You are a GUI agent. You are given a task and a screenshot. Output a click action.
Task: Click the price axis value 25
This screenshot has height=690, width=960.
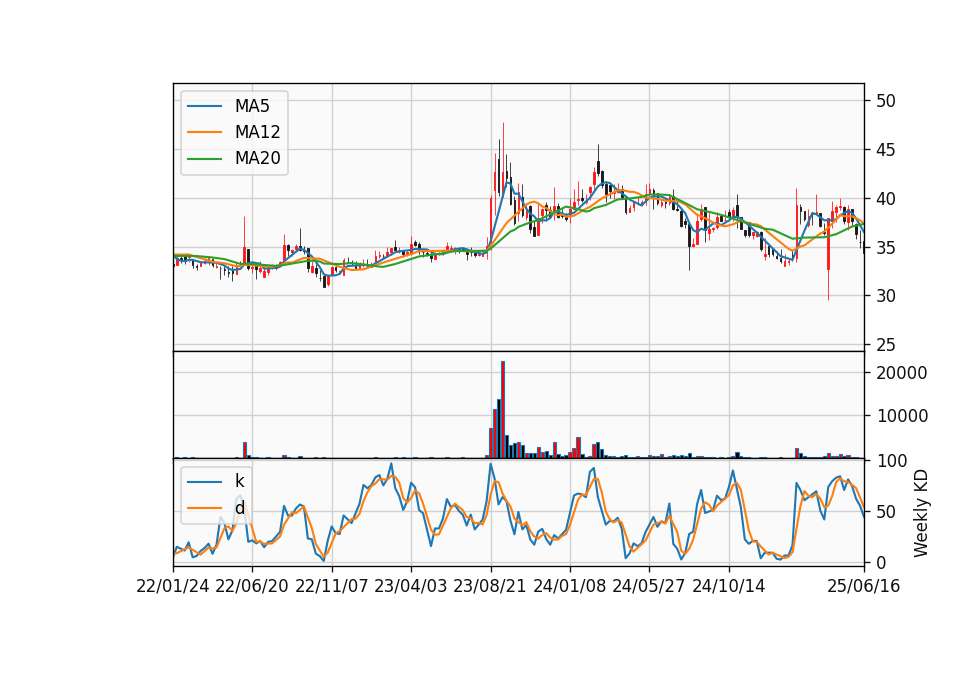pos(885,346)
